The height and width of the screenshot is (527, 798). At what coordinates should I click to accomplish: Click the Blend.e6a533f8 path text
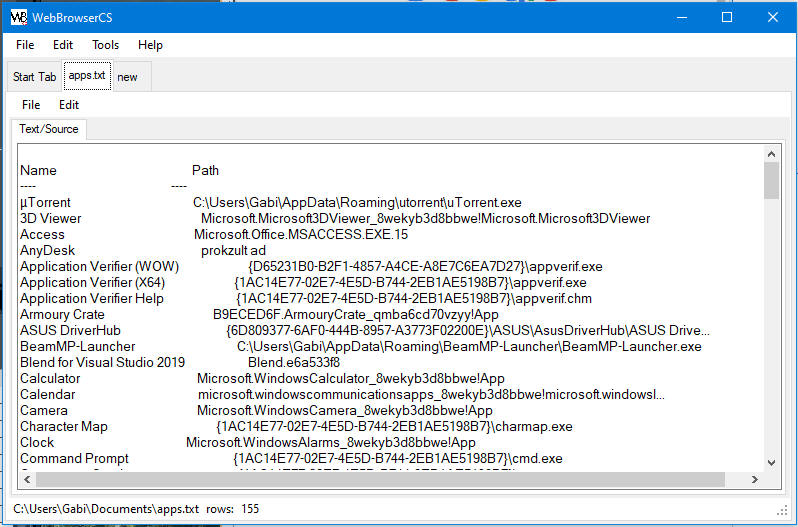[x=294, y=363]
